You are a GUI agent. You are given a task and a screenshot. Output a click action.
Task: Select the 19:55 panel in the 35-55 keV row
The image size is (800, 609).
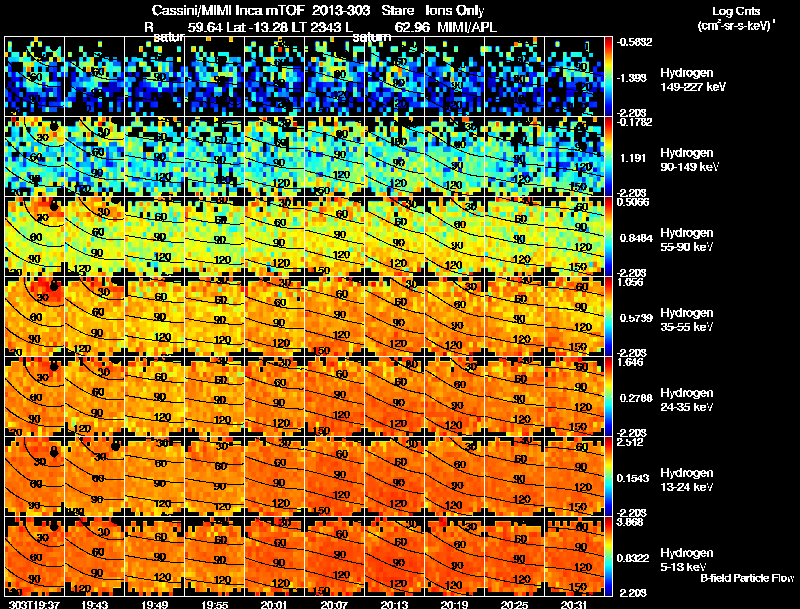[x=214, y=316]
